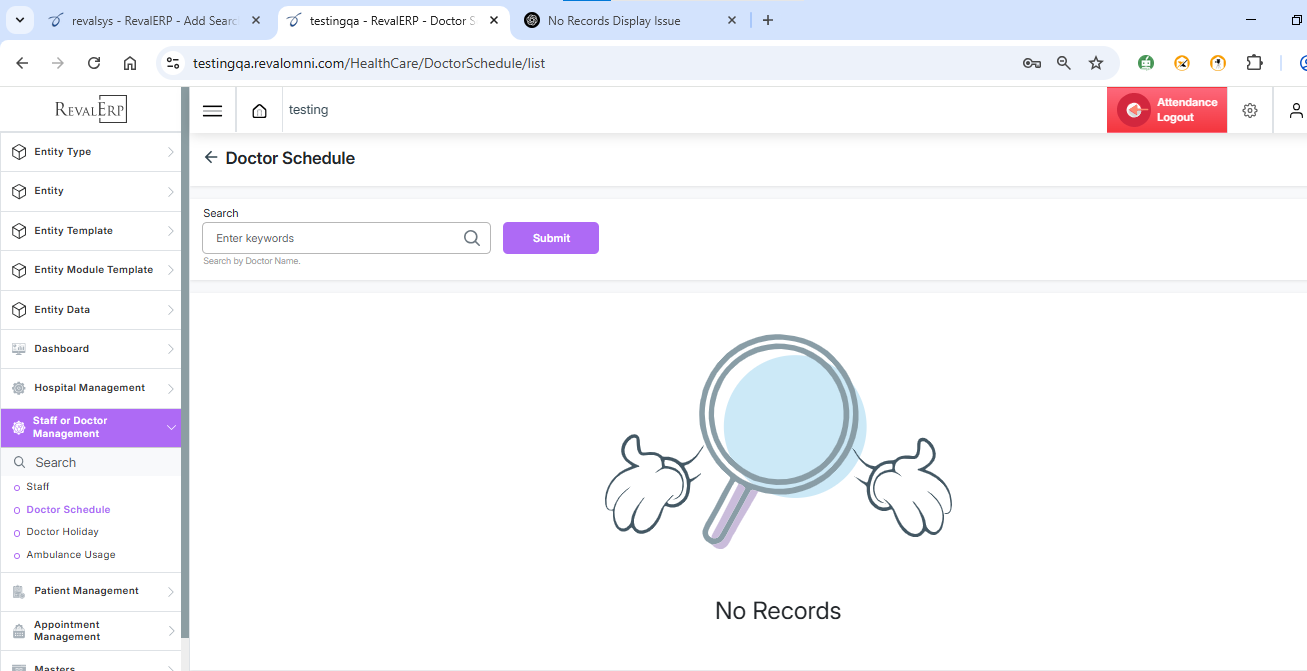The width and height of the screenshot is (1307, 671).
Task: Click the Enter keywords search field
Action: click(x=335, y=238)
